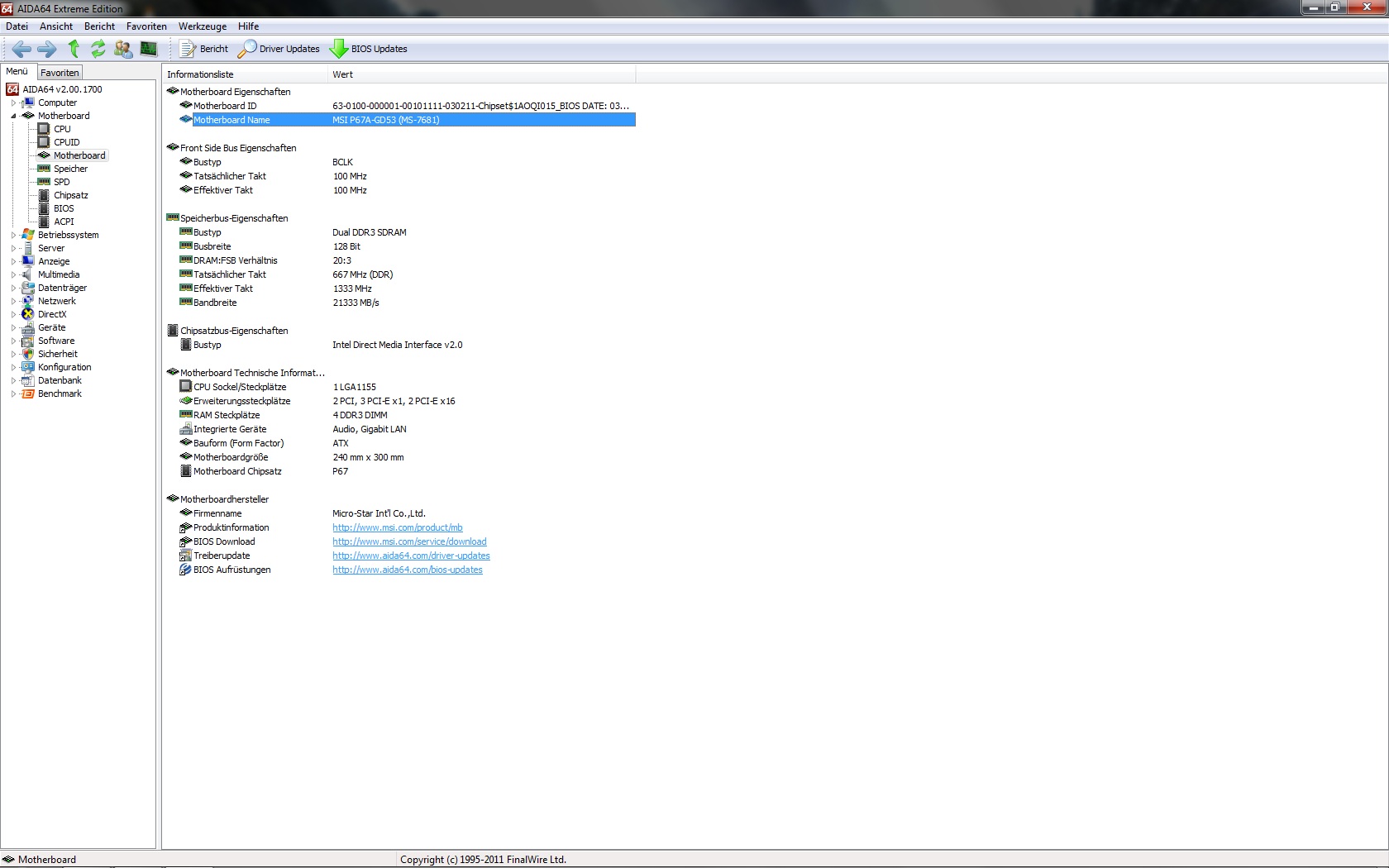
Task: Expand the Datenträger tree node
Action: point(13,288)
